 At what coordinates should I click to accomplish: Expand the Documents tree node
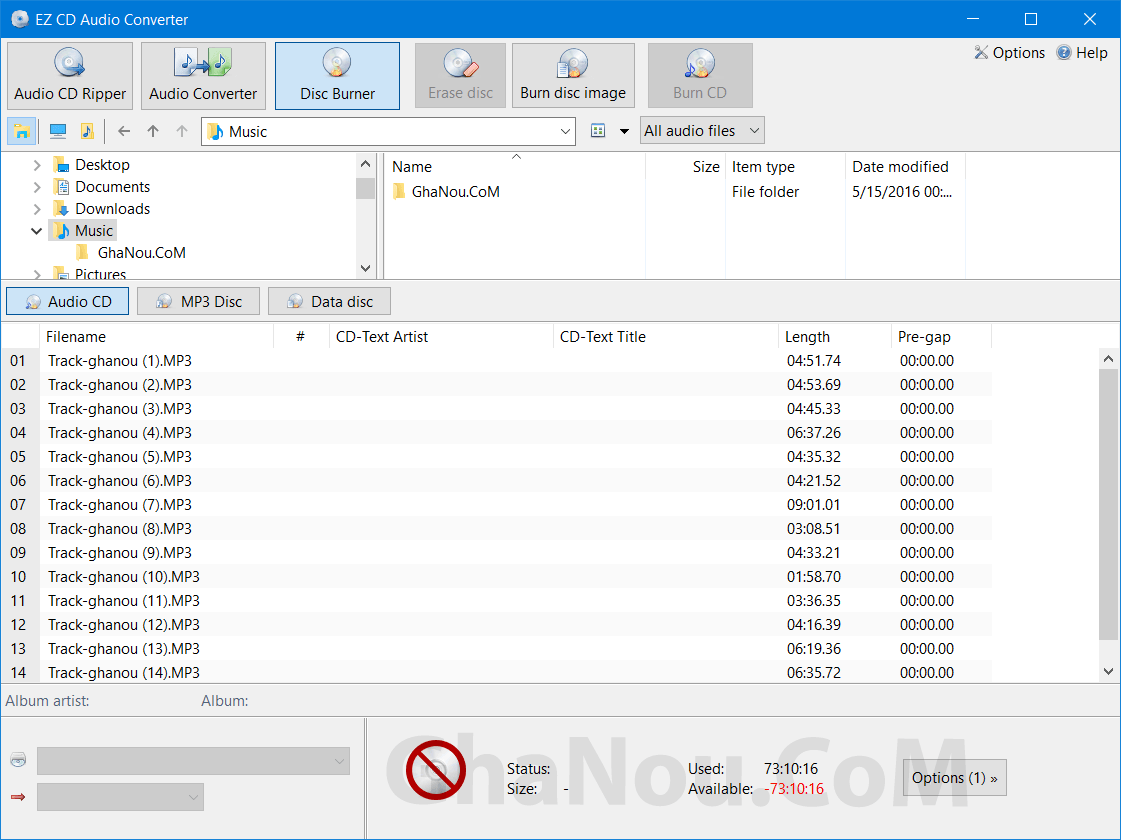click(x=37, y=187)
